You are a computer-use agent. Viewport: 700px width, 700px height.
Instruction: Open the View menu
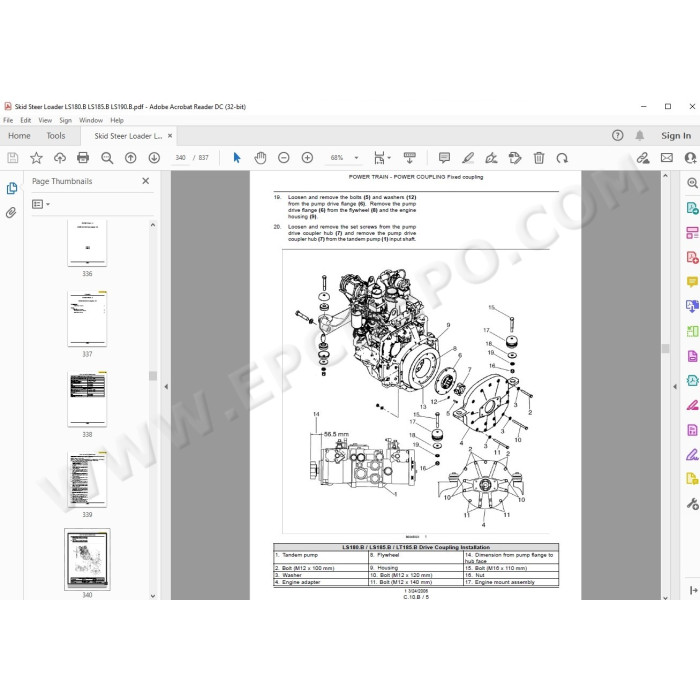click(x=45, y=120)
